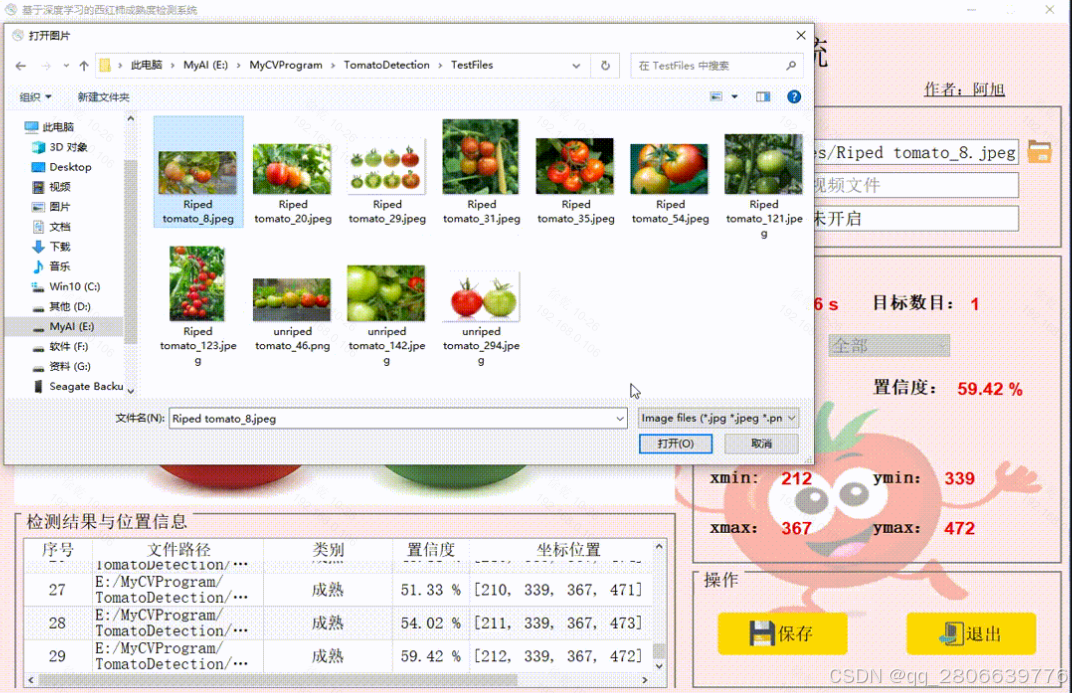Open the 组织 menu
Screen dimensions: 1072x693
coord(35,97)
